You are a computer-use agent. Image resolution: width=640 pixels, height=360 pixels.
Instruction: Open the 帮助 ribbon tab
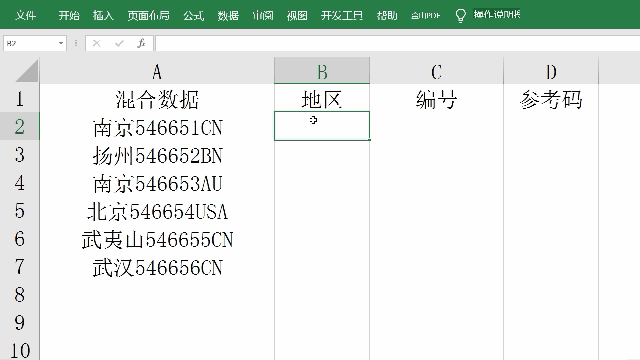coord(387,16)
